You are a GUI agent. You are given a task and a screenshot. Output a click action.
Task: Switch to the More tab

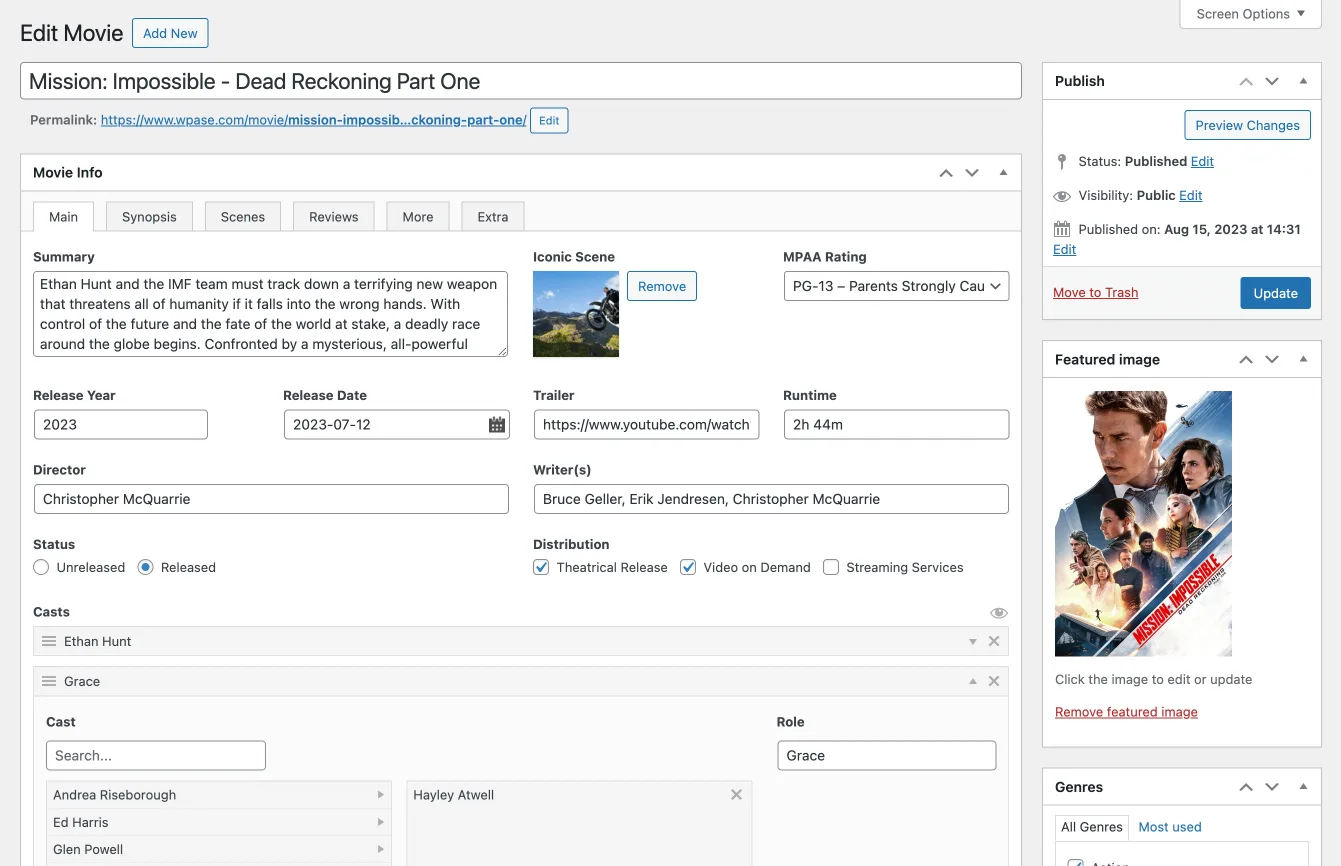pyautogui.click(x=418, y=217)
